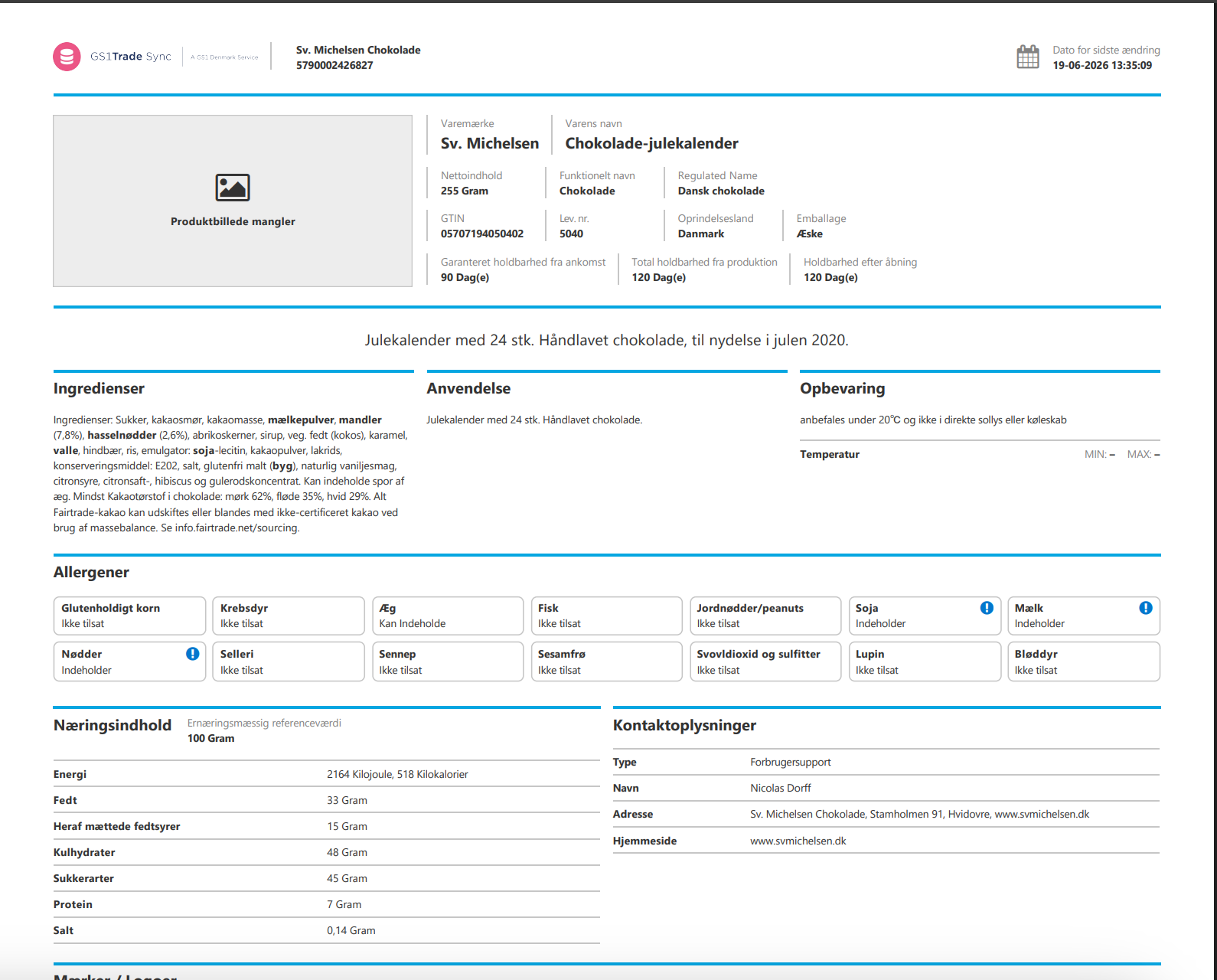Viewport: 1217px width, 980px height.
Task: Click the brand name Sv. Michelsen heading
Action: tap(490, 143)
